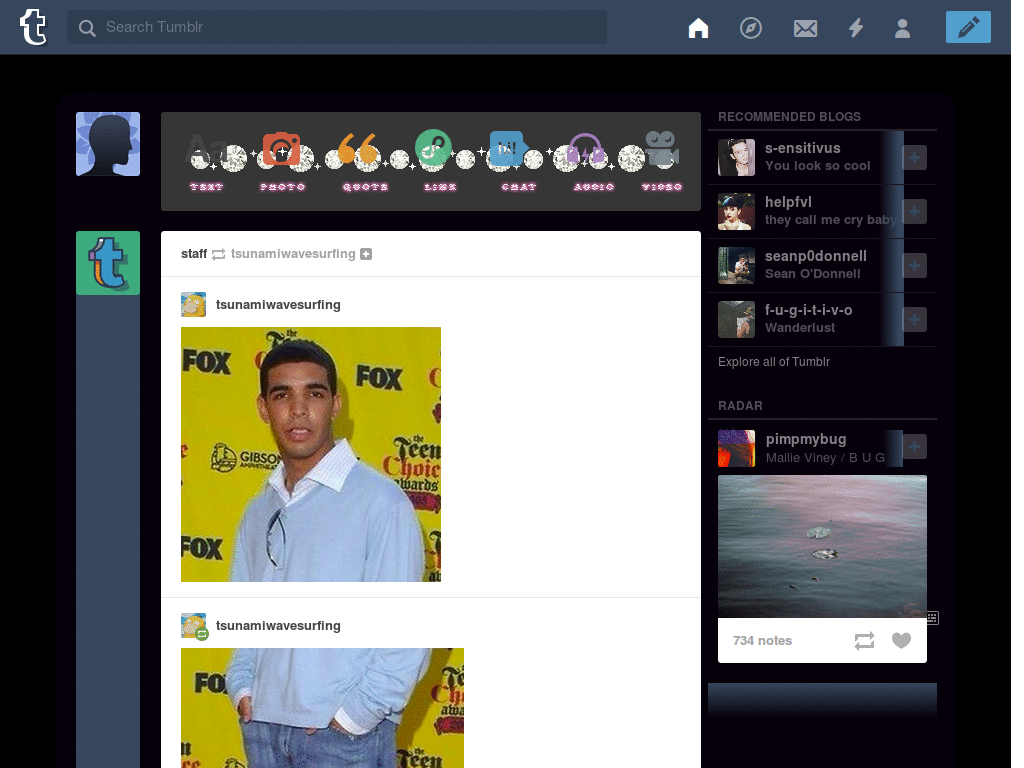1024x768 pixels.
Task: Follow pimpmybug from the Radar section
Action: pos(914,447)
